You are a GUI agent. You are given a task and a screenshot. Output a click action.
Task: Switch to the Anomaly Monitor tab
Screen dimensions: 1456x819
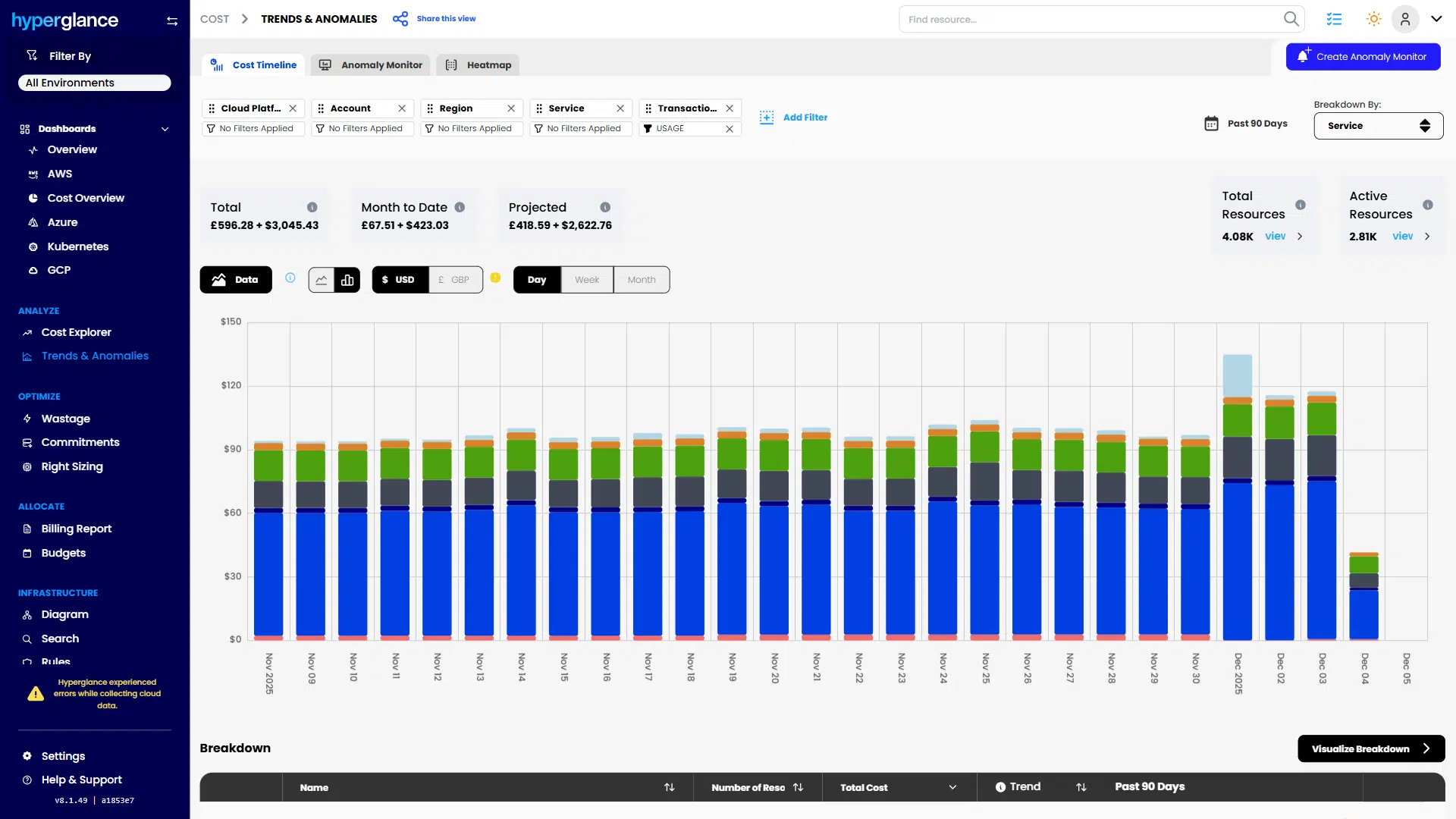click(x=371, y=64)
